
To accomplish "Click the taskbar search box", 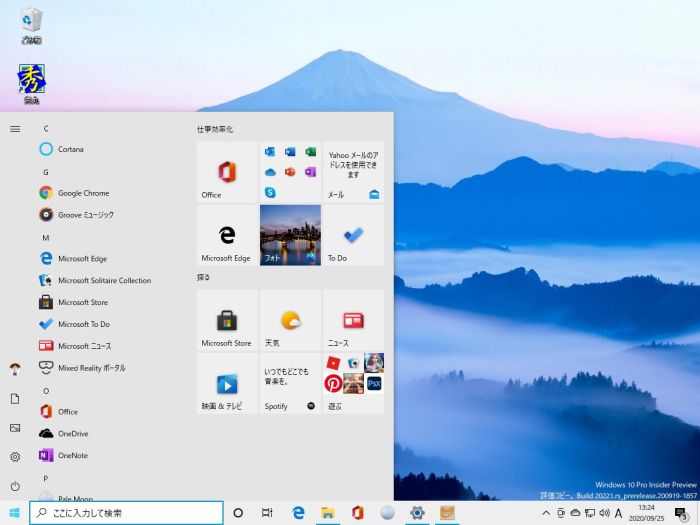I will click(126, 513).
